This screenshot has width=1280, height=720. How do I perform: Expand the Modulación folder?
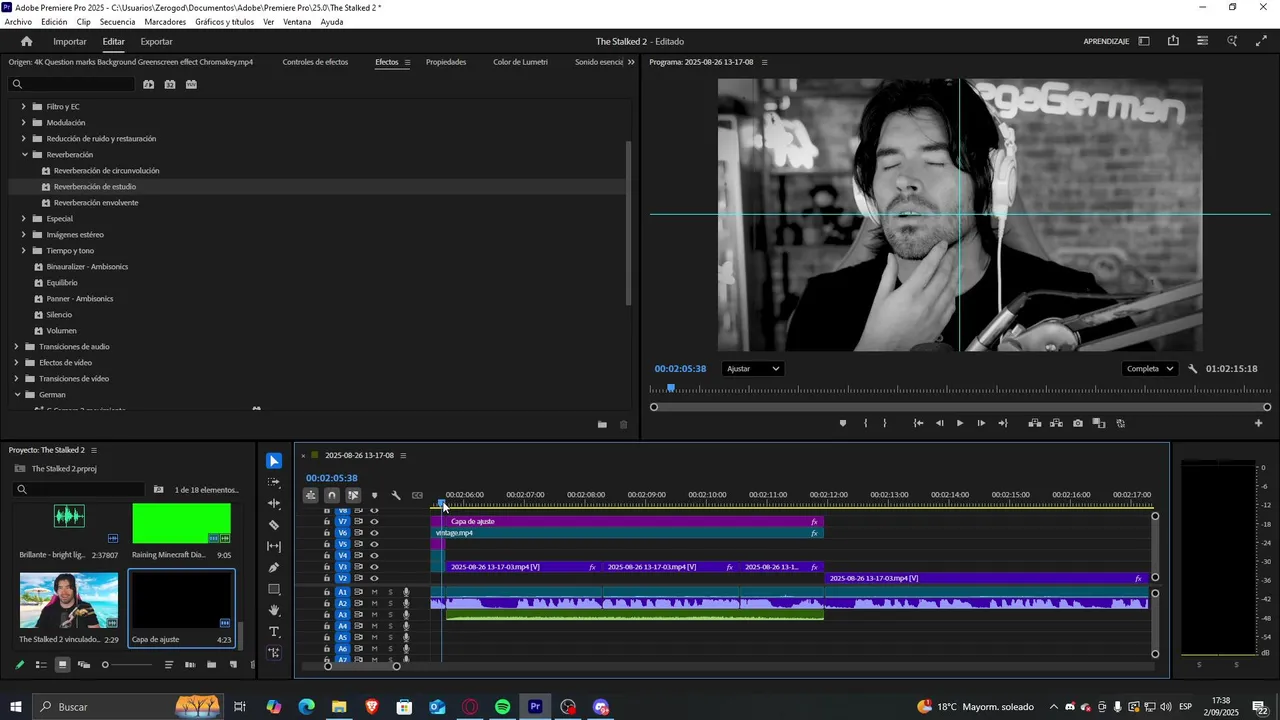pos(24,123)
